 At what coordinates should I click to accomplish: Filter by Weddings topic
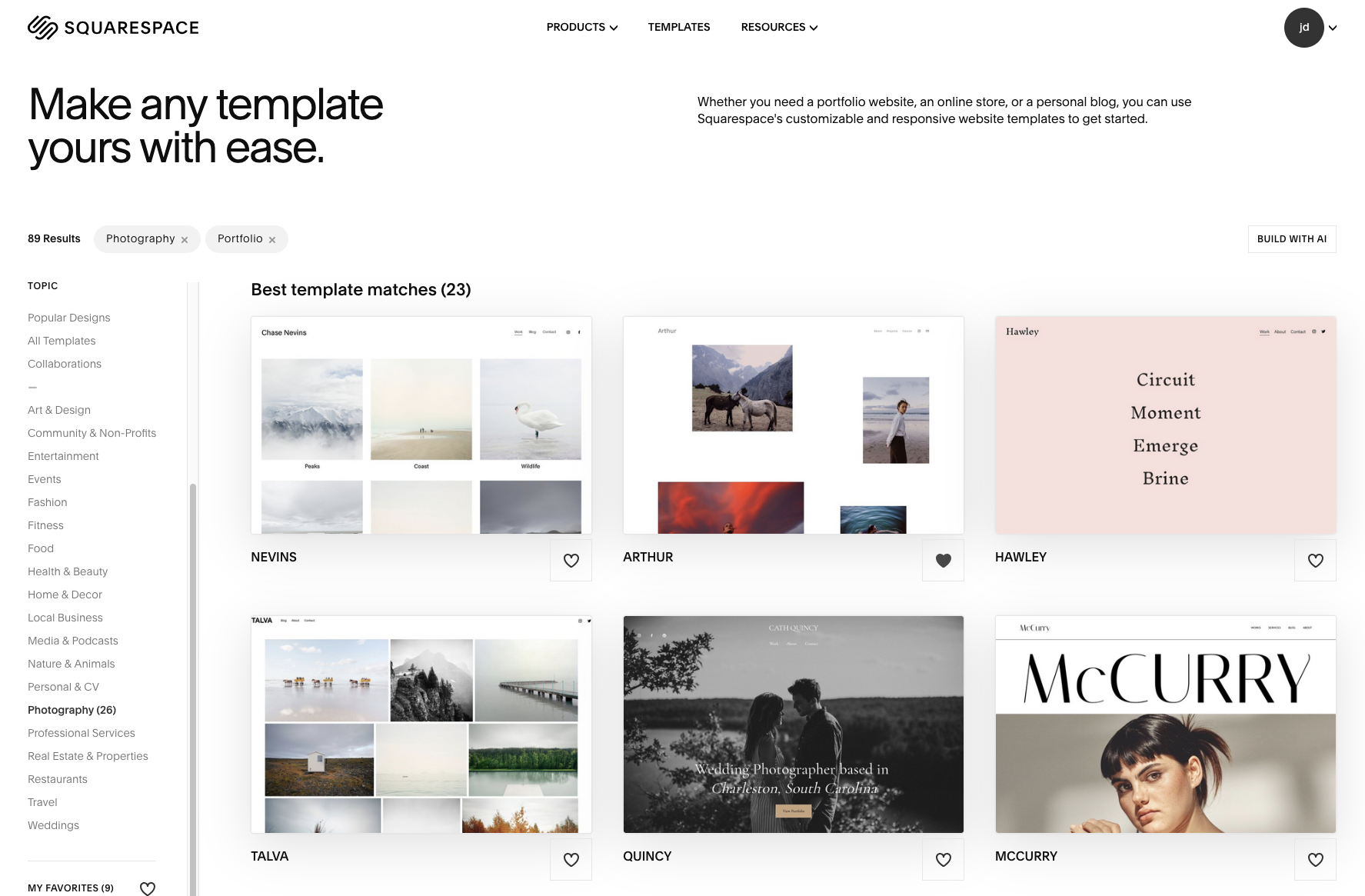tap(53, 825)
